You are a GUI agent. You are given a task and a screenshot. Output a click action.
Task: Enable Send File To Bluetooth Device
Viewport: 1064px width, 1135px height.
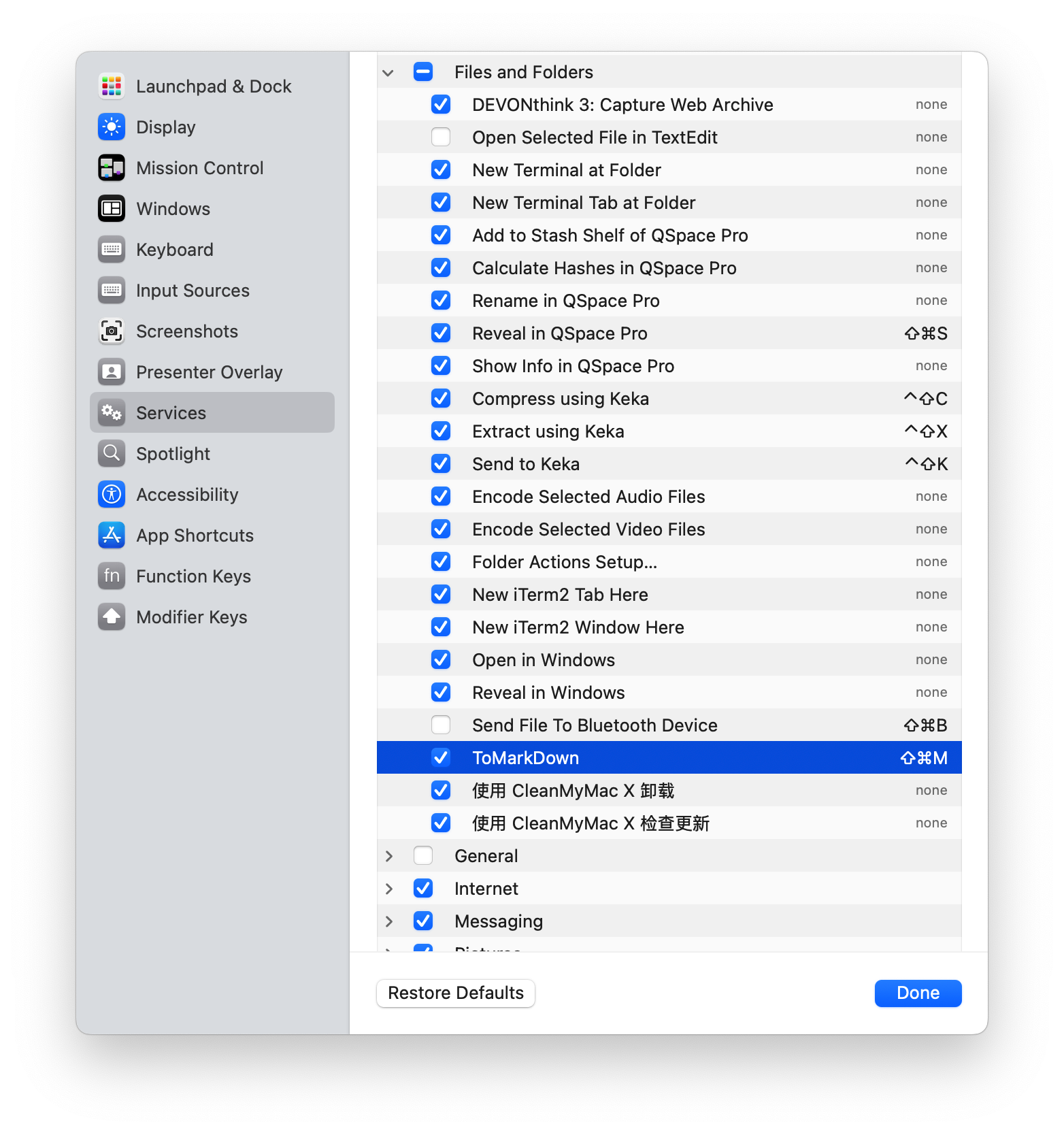tap(441, 725)
